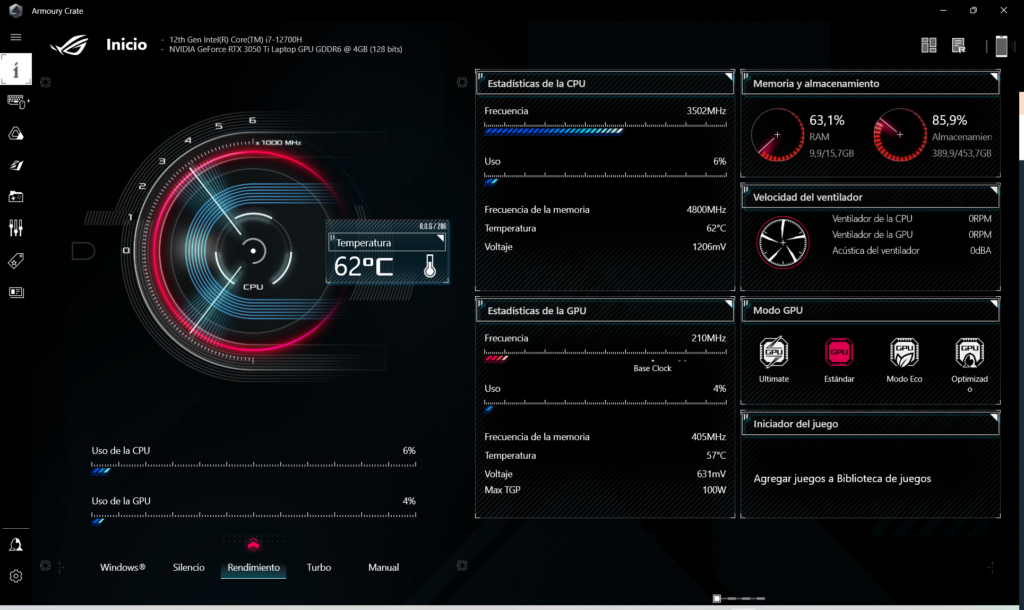1024x610 pixels.
Task: Expand the Temperatura widget corner arrow
Action: point(441,238)
